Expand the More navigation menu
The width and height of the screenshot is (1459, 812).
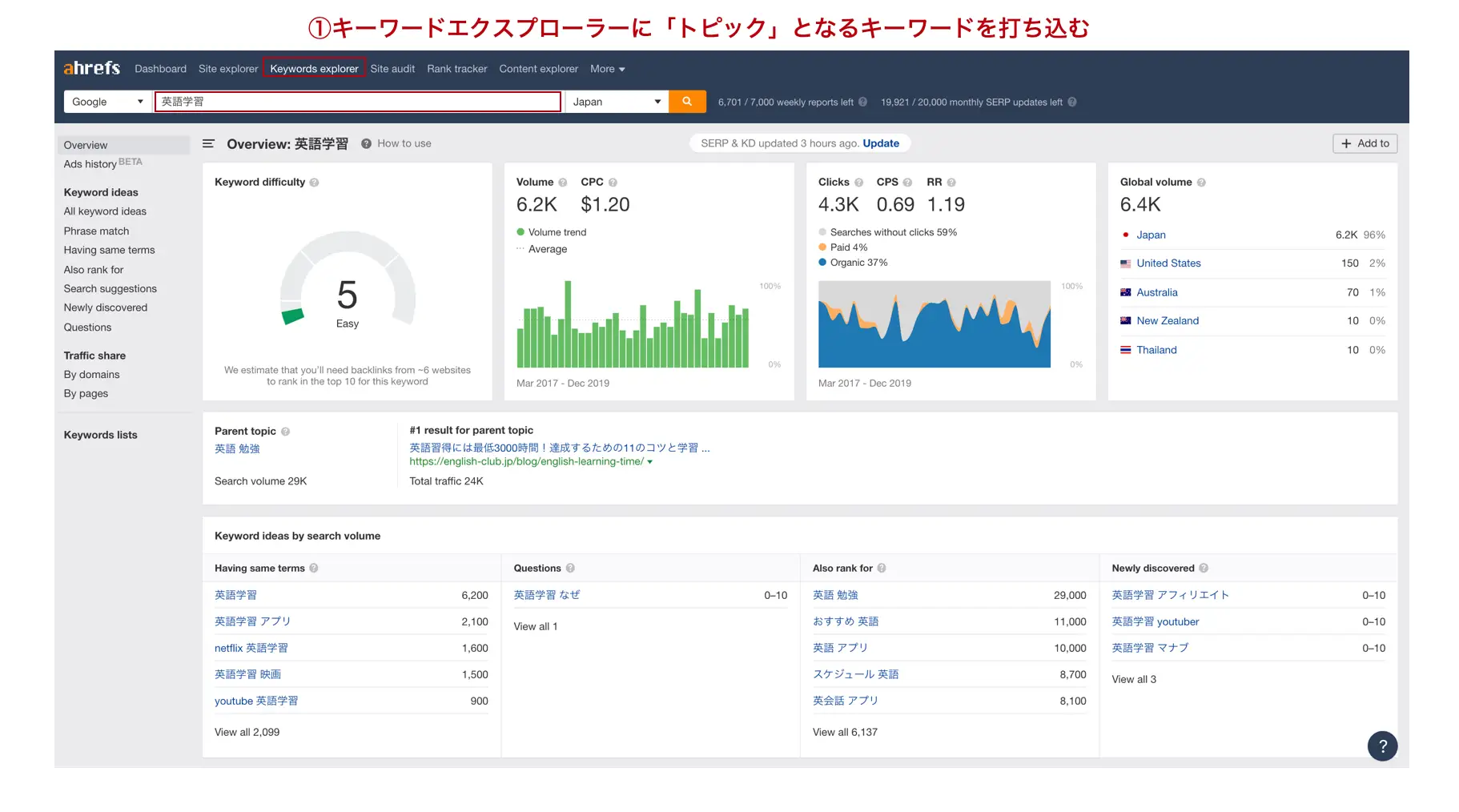[607, 69]
